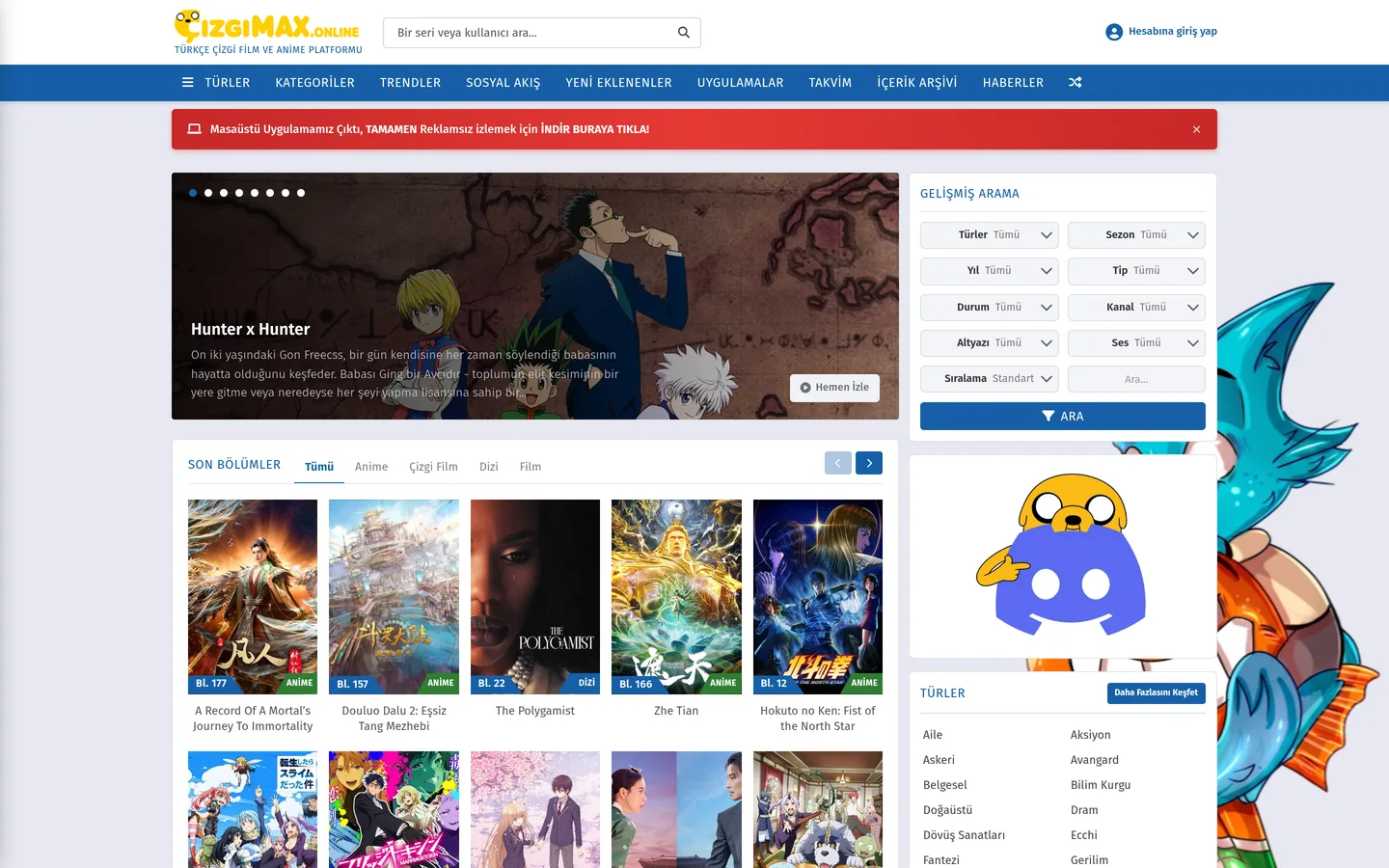Select the Aksiyon genre
Image resolution: width=1389 pixels, height=868 pixels.
pos(1091,735)
